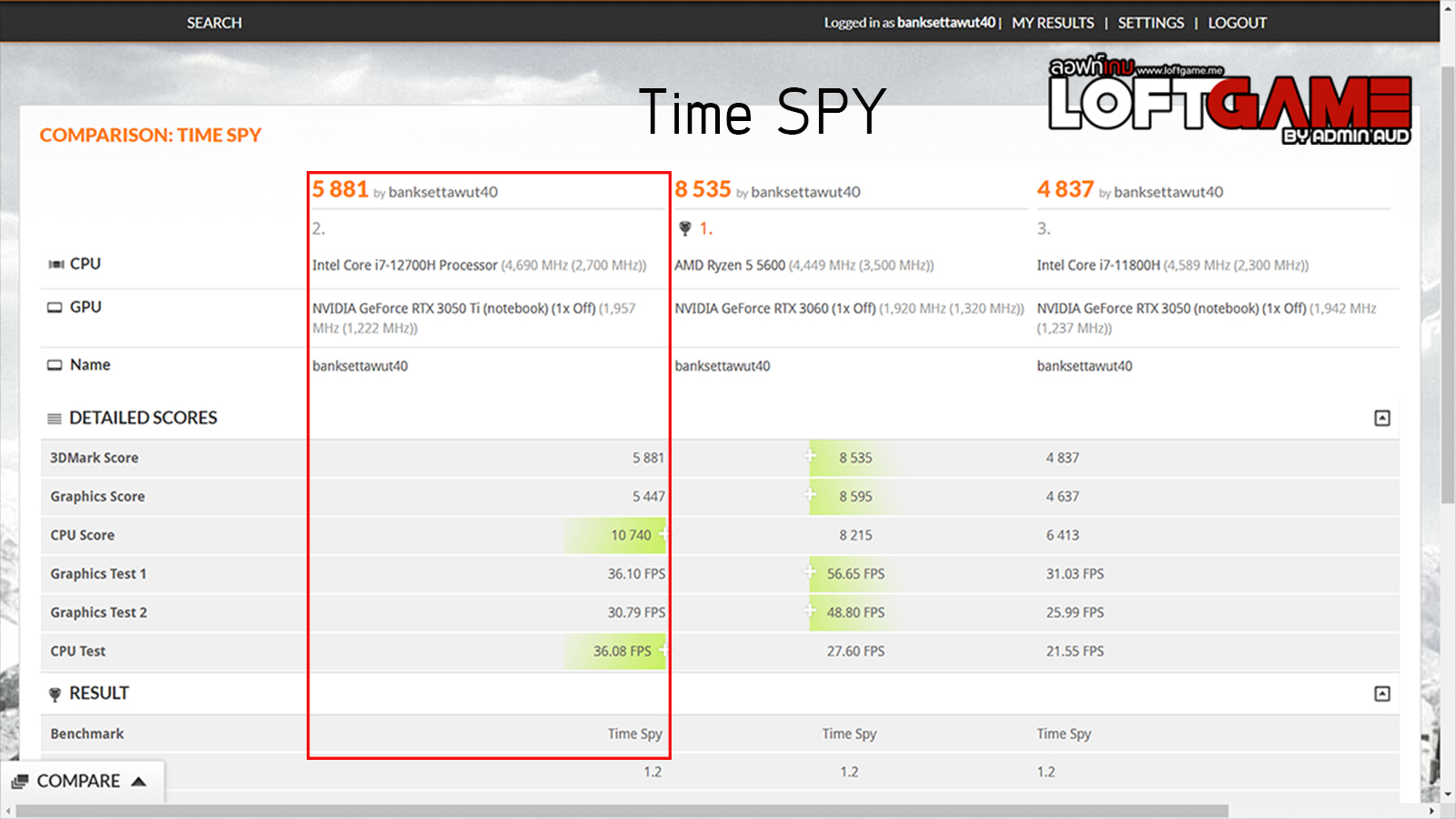Click Graphics Test 2 value 48.80 FPS
This screenshot has height=819, width=1456.
click(x=855, y=612)
